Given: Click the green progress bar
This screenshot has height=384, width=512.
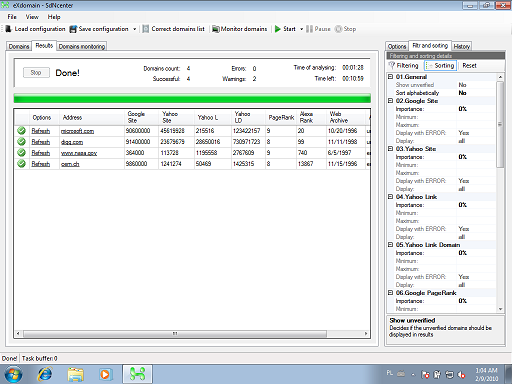Looking at the screenshot, I should [192, 98].
